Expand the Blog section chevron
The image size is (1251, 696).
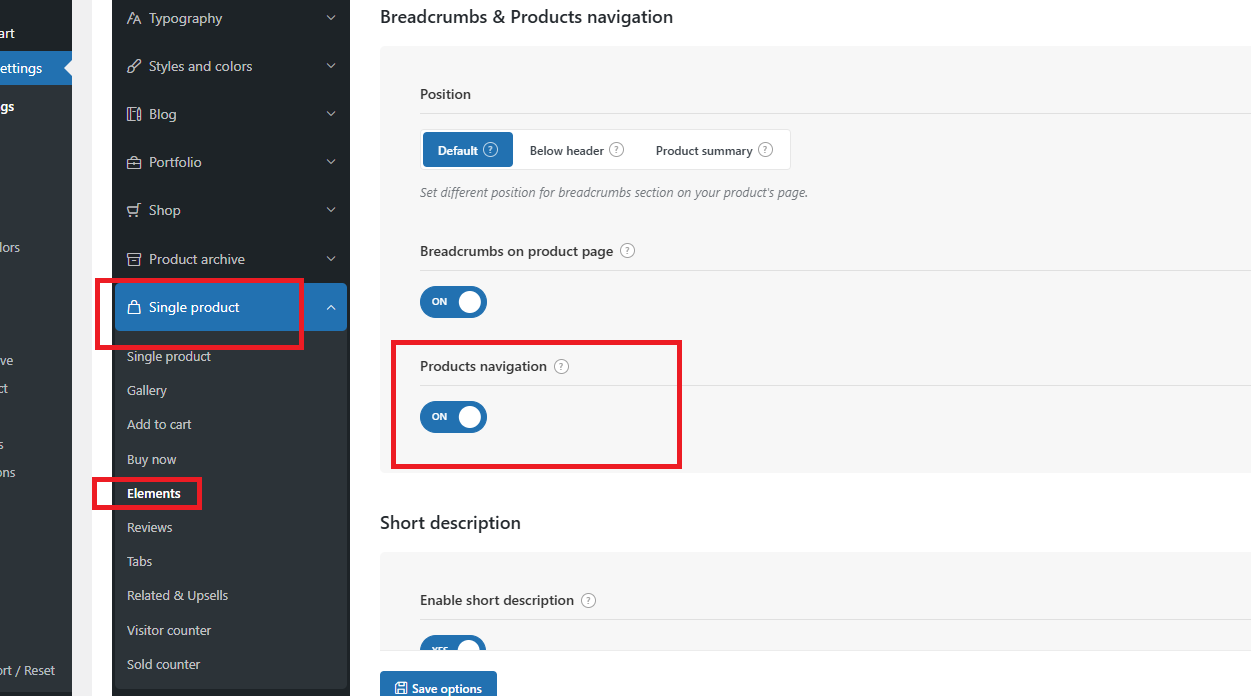click(x=331, y=114)
